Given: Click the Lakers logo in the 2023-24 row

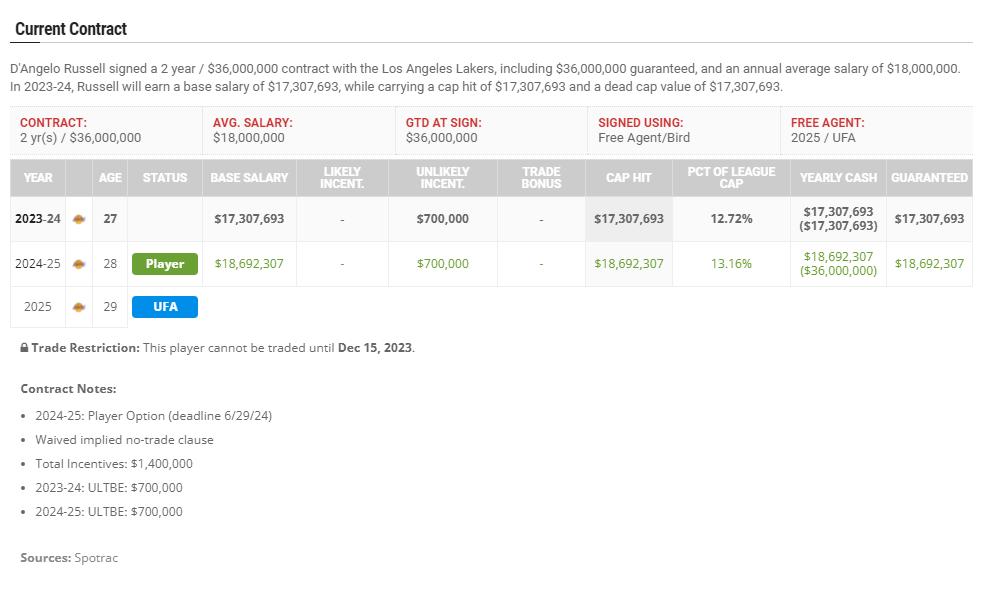Looking at the screenshot, I should click(x=79, y=219).
